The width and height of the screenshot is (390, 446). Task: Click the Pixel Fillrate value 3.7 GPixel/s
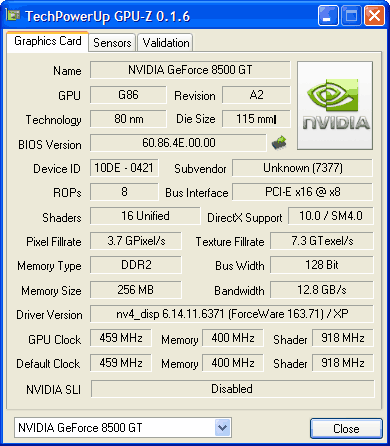coord(136,241)
